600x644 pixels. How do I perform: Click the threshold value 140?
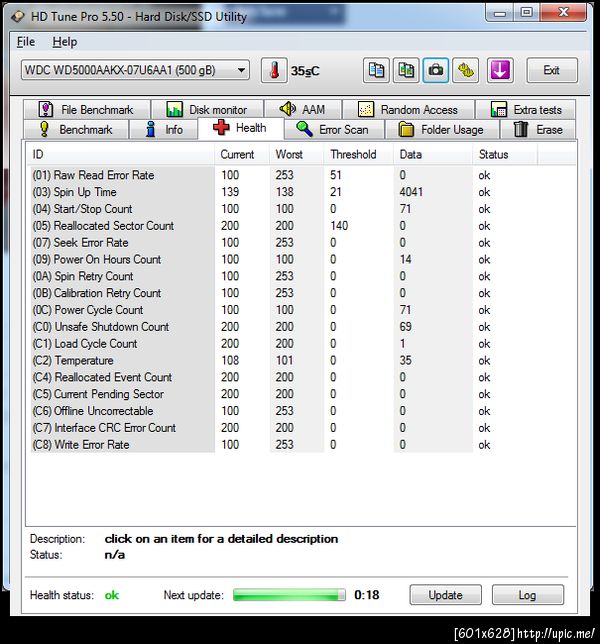[x=339, y=225]
